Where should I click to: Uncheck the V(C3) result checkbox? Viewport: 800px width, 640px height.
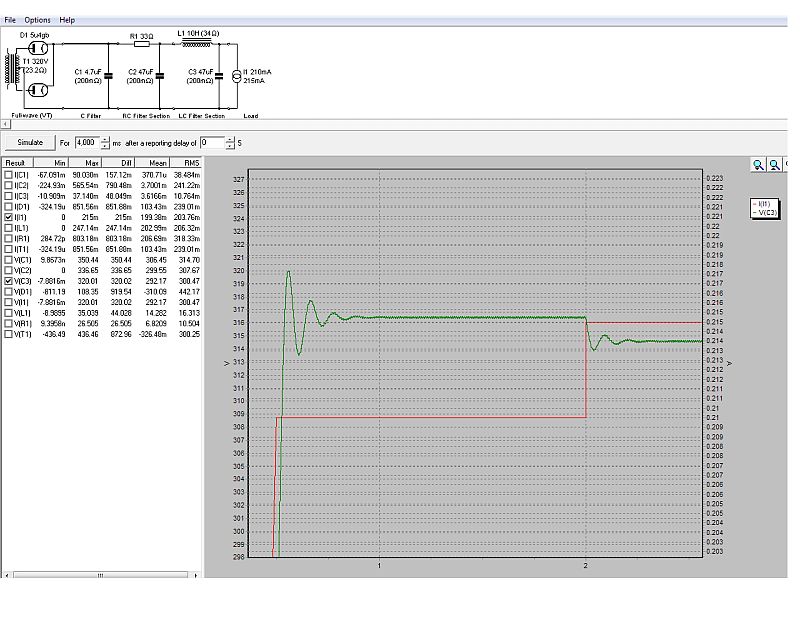8,281
